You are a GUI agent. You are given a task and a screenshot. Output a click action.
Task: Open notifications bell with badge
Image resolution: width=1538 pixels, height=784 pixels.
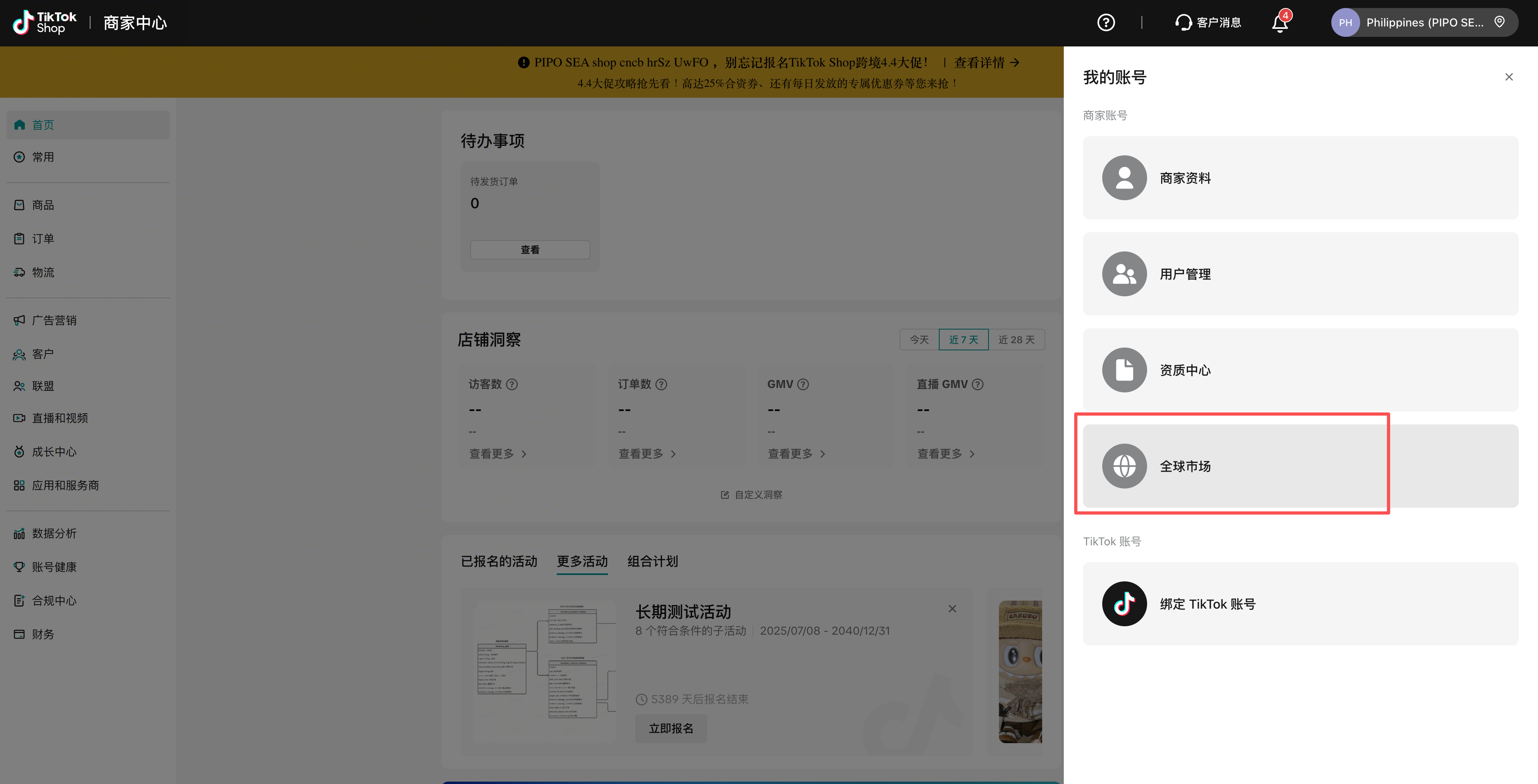tap(1280, 23)
